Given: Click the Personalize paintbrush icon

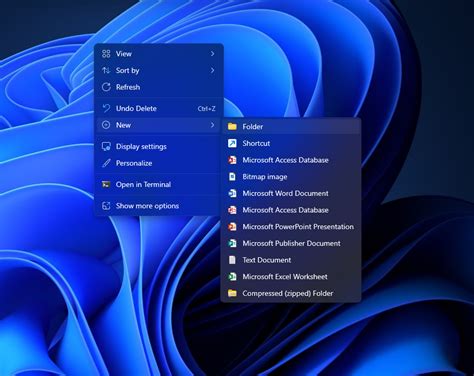Looking at the screenshot, I should coord(106,163).
